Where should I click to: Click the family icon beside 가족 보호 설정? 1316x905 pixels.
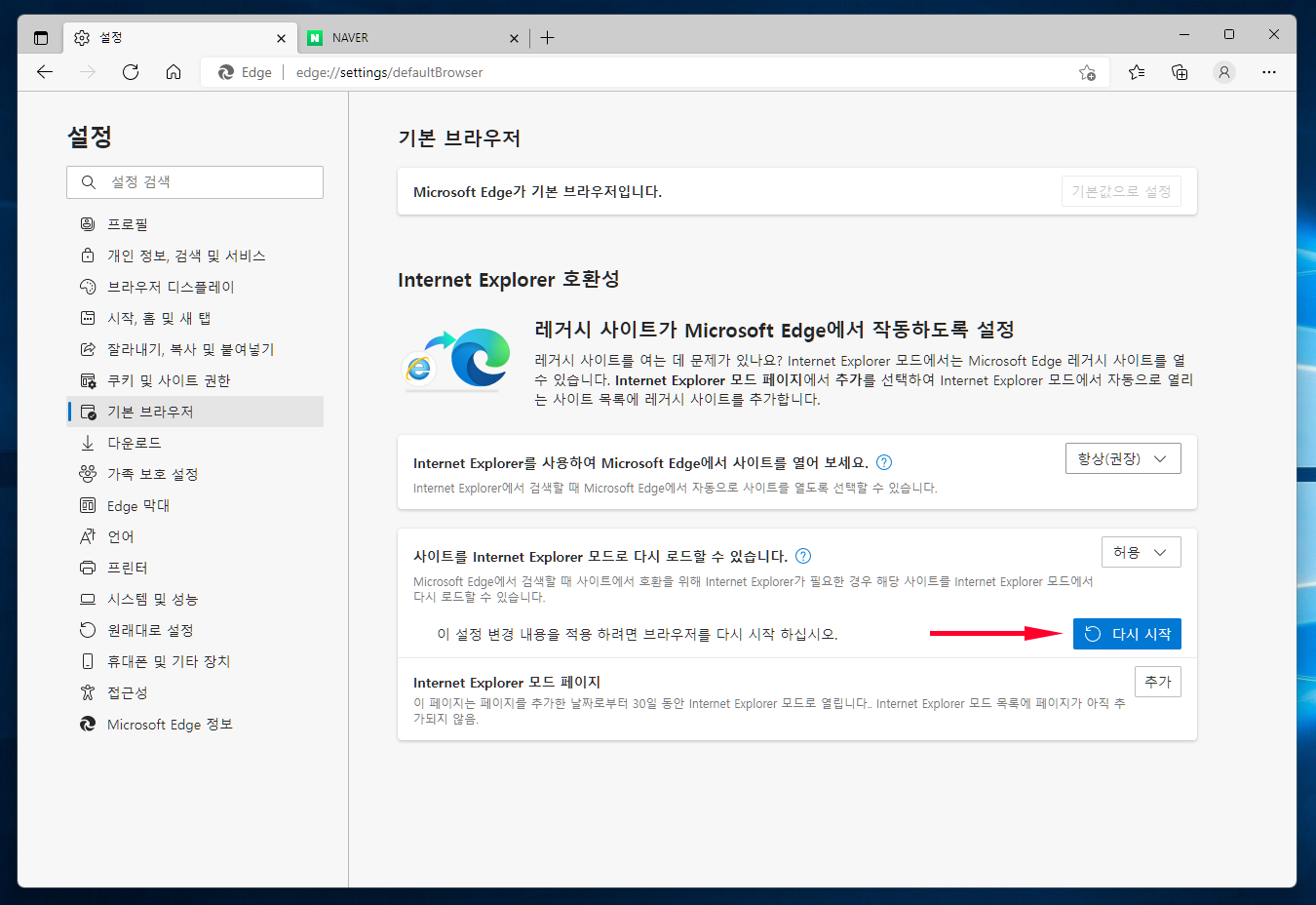tap(88, 474)
